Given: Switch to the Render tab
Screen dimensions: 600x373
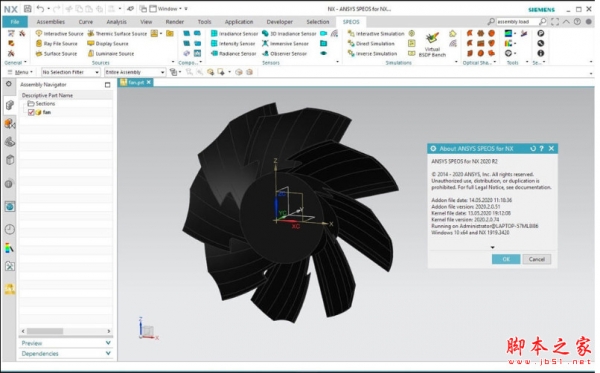Looking at the screenshot, I should 174,22.
